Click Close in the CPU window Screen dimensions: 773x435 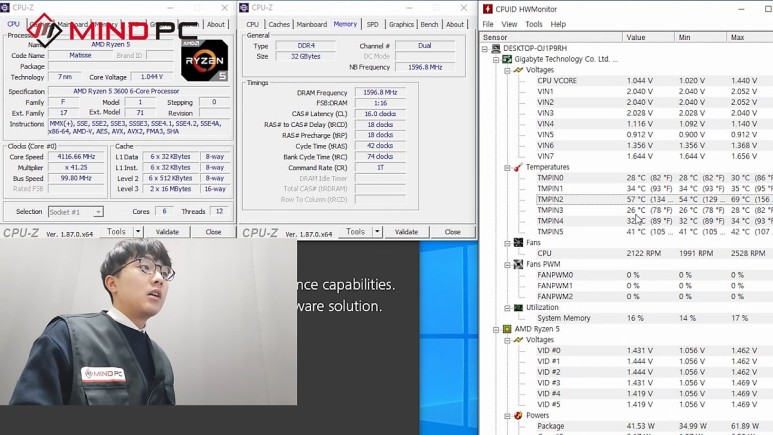(213, 232)
